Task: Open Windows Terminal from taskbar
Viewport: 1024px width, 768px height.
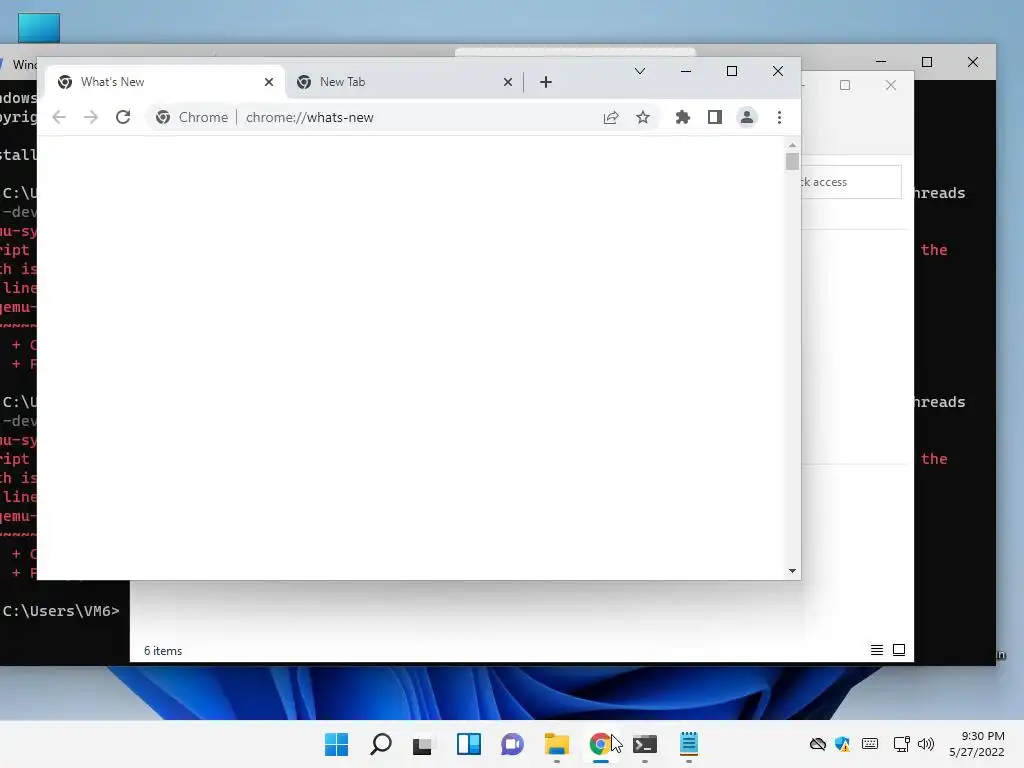Action: [645, 744]
